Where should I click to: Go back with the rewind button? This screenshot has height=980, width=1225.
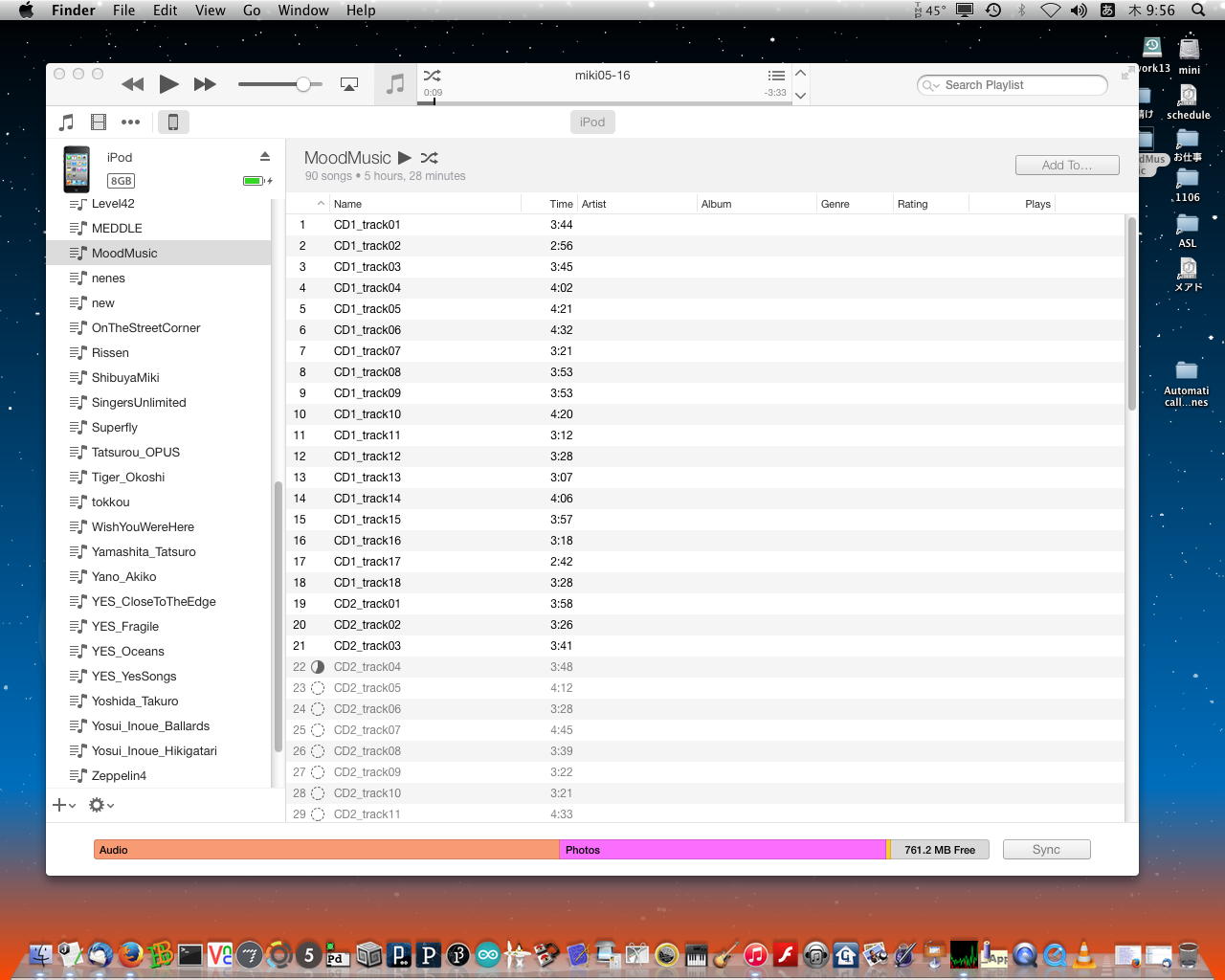(133, 84)
